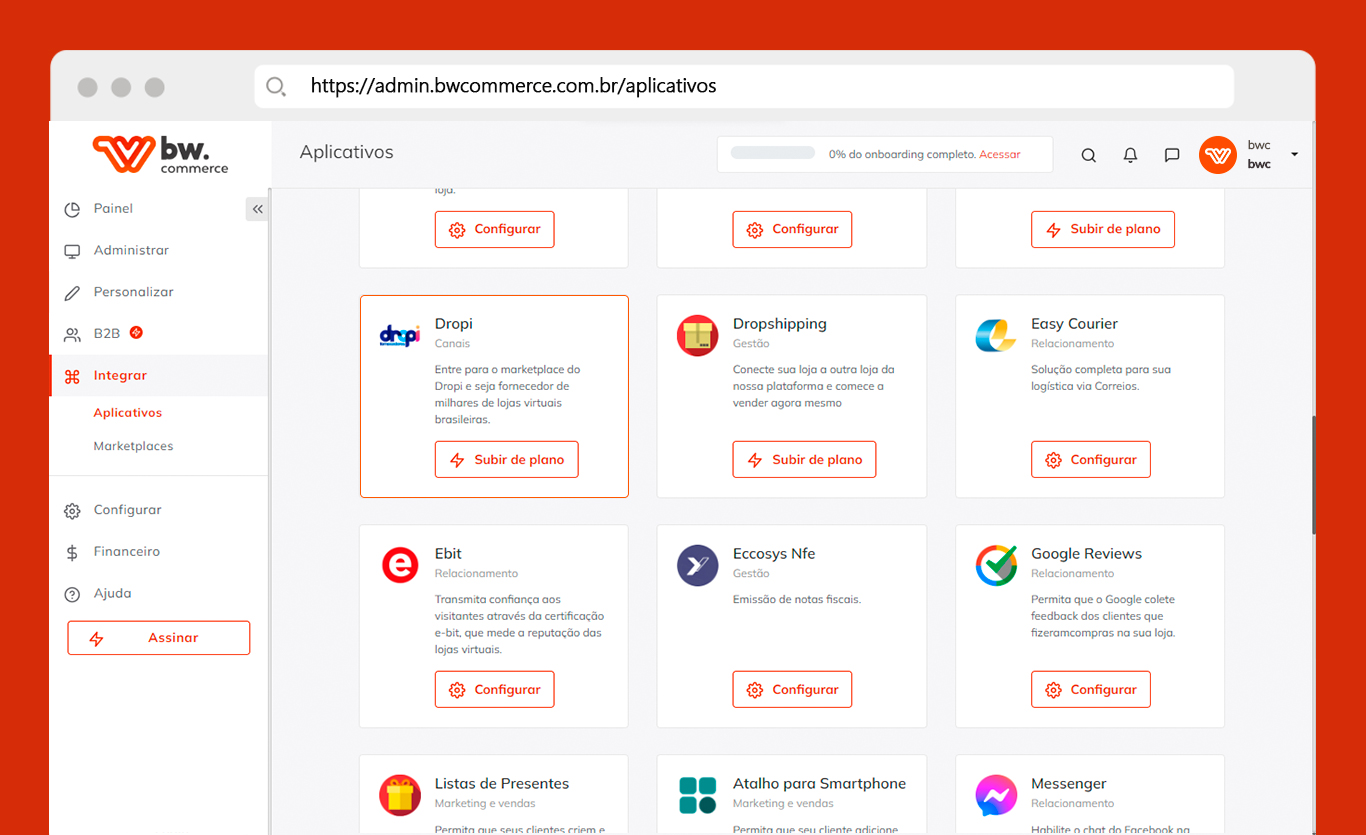Open notifications bell icon
Viewport: 1366px width, 835px height.
click(1130, 155)
